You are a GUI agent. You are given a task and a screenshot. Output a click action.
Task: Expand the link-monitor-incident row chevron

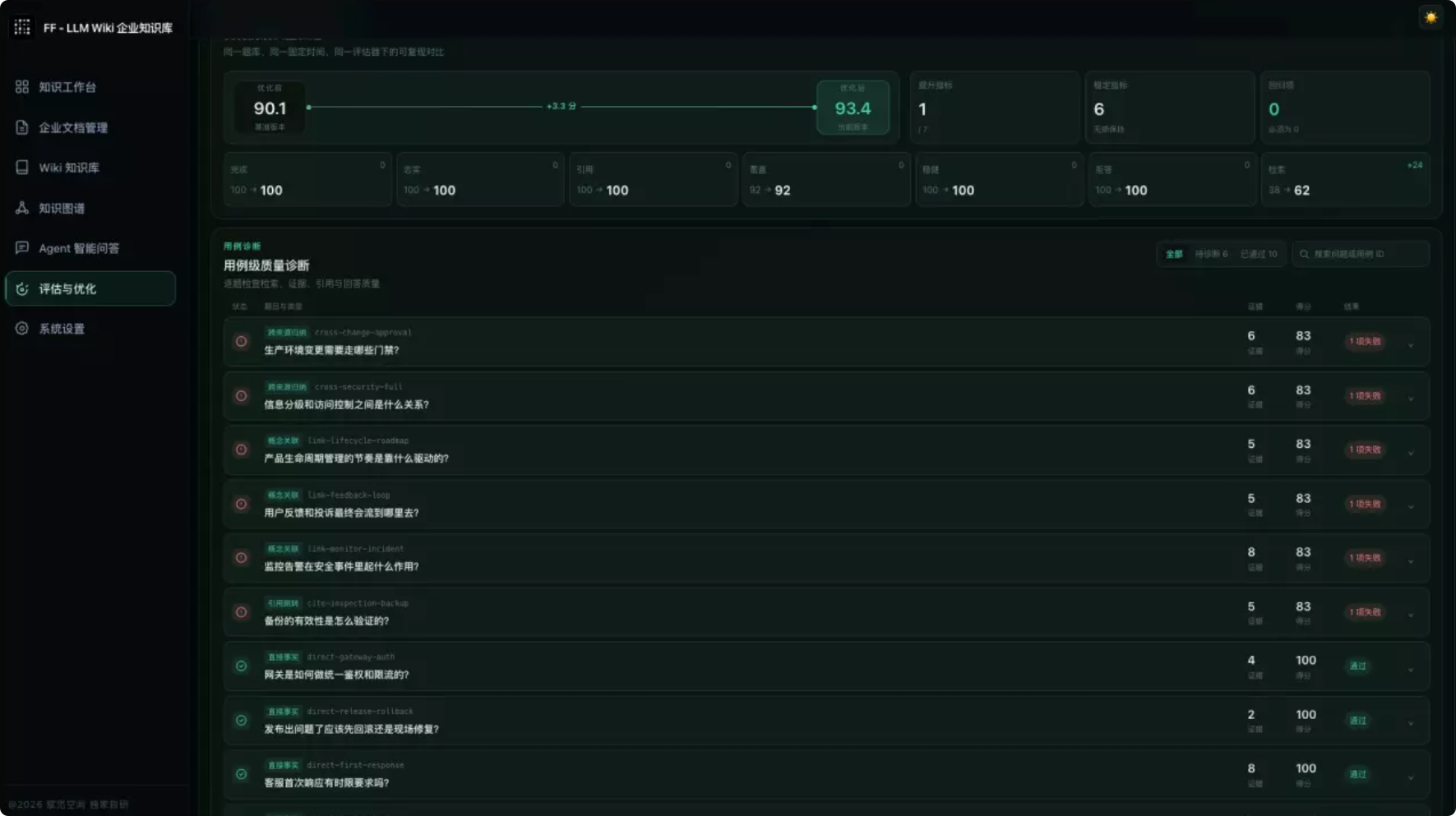click(x=1411, y=561)
